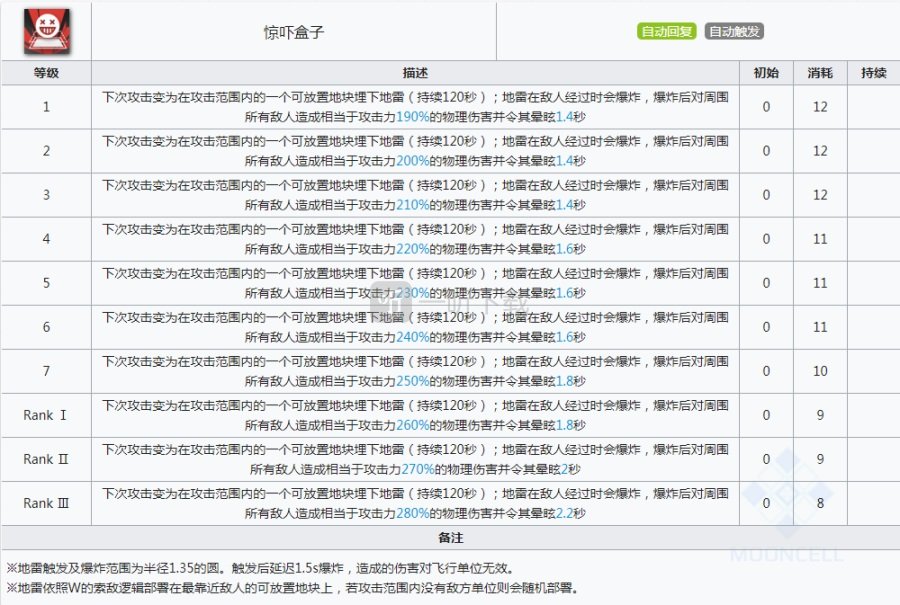Click the 描述 column header
Viewport: 900px width, 605px height.
click(x=415, y=73)
